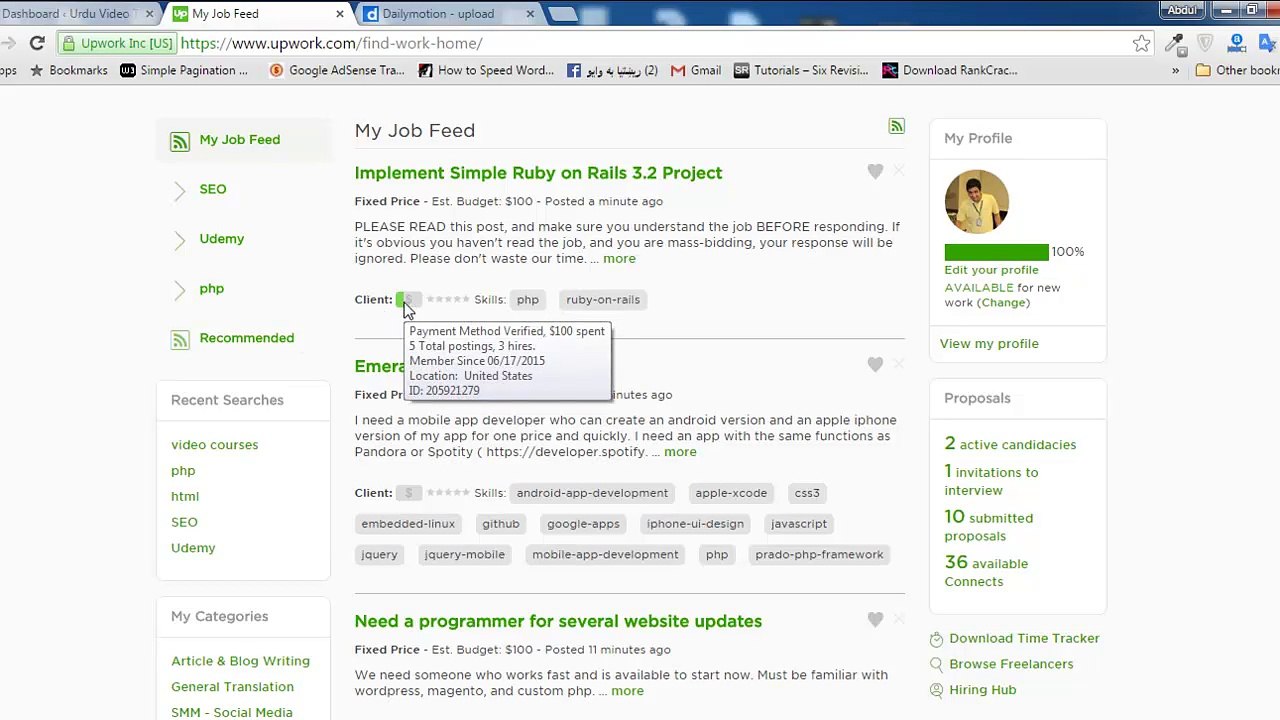Expand the php saved search chevron

click(180, 291)
